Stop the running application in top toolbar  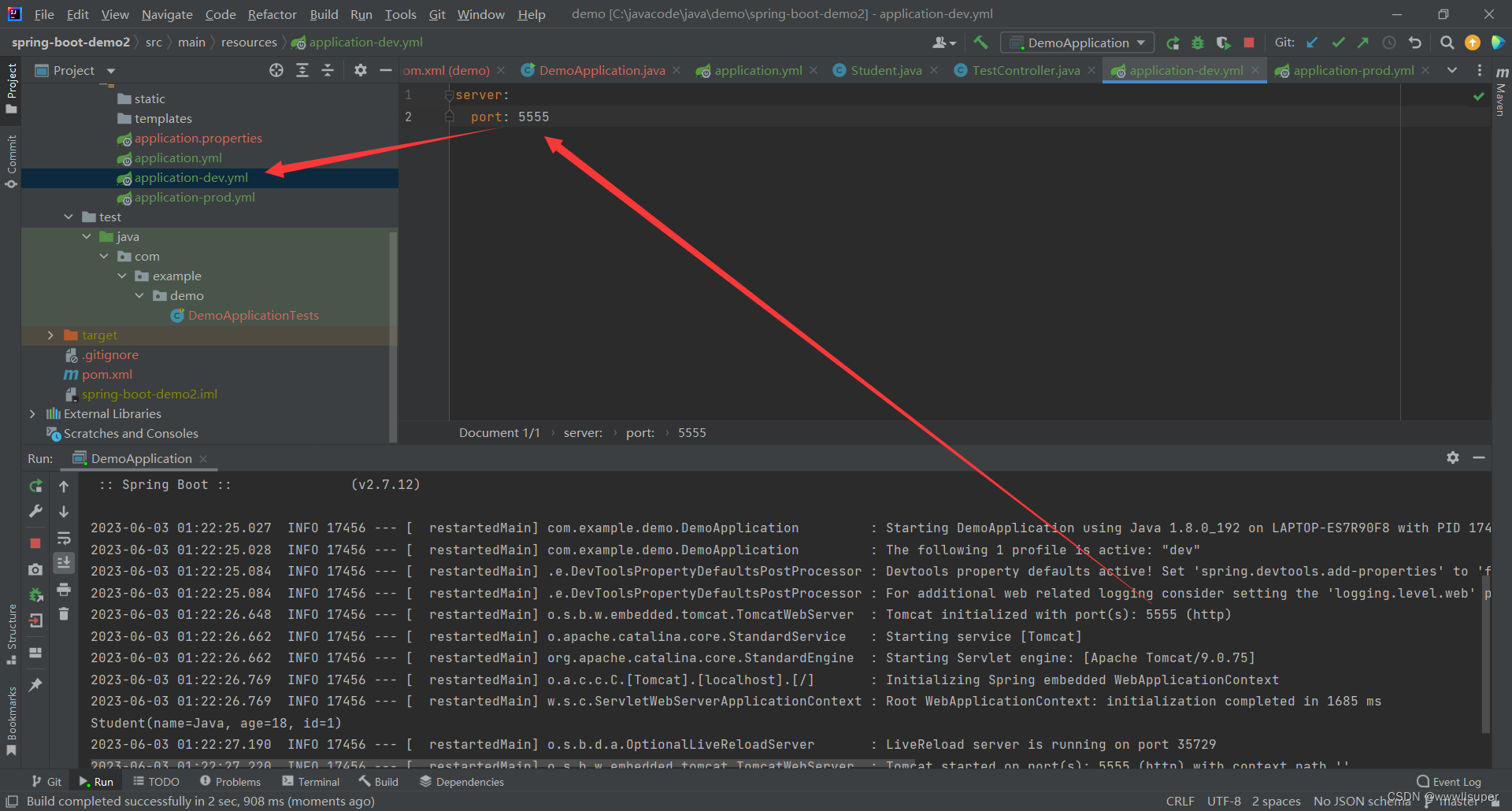[1249, 43]
